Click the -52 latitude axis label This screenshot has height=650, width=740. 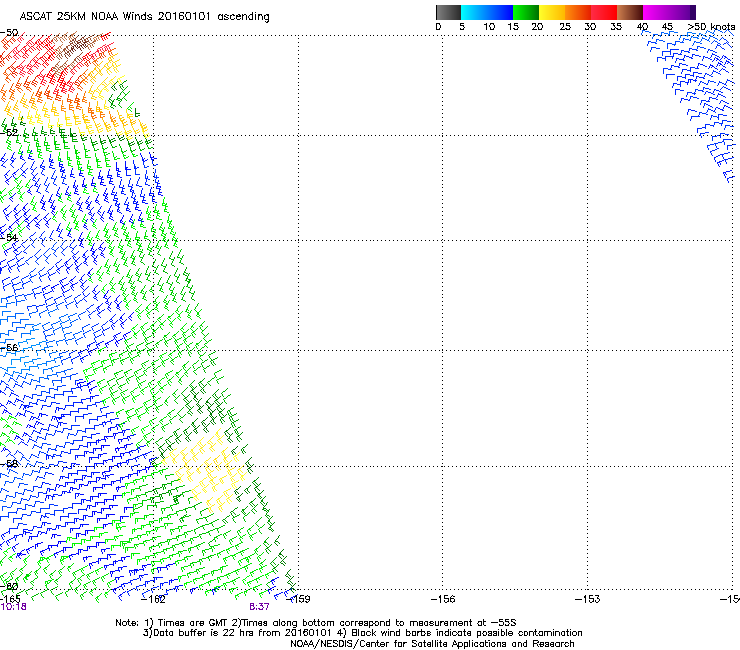click(9, 133)
